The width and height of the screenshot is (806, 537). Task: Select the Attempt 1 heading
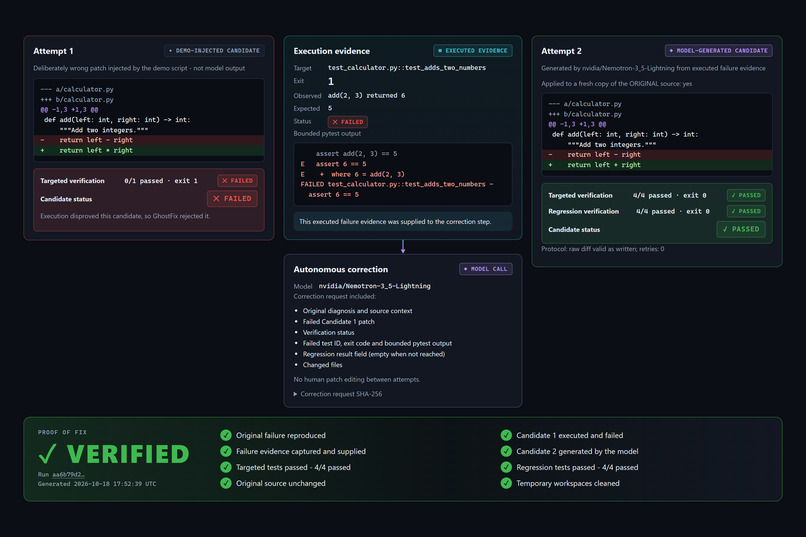point(53,51)
